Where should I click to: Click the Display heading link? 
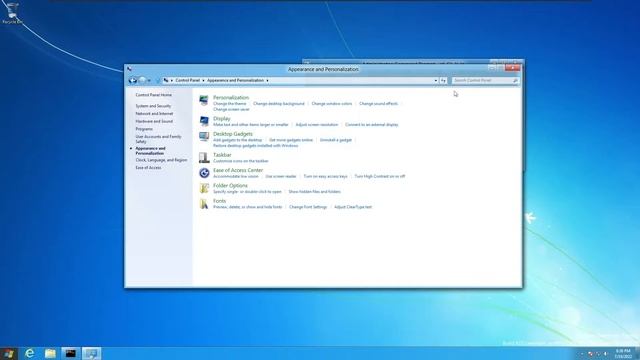pos(222,118)
